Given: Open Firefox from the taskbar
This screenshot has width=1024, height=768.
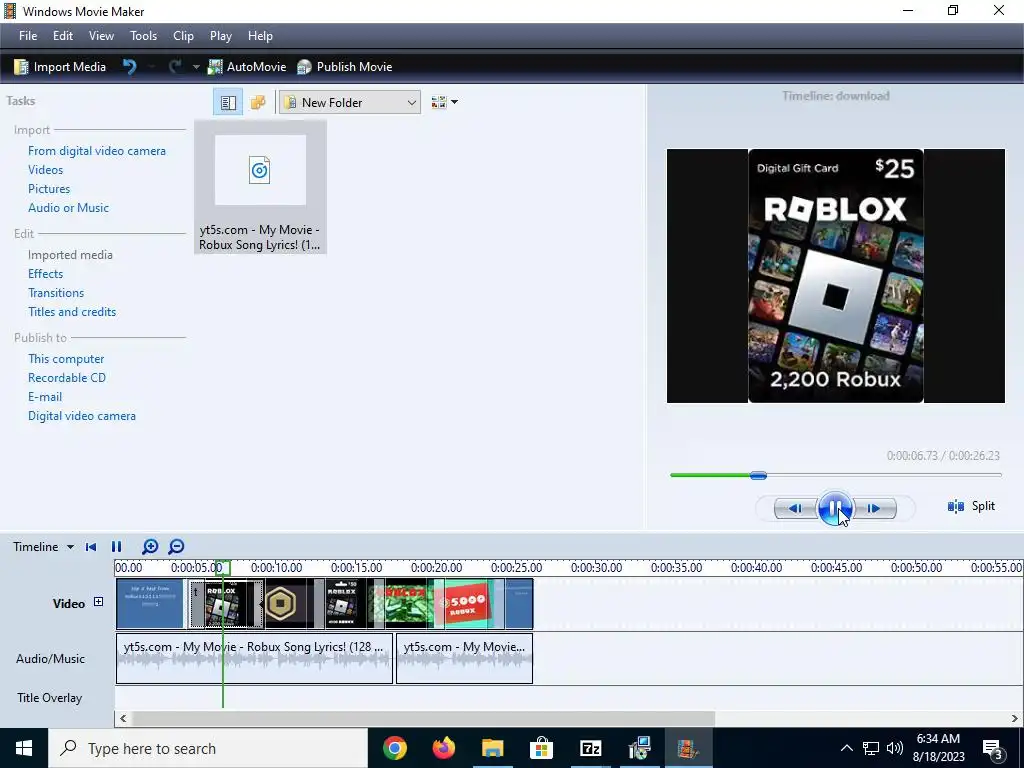Looking at the screenshot, I should coord(444,748).
